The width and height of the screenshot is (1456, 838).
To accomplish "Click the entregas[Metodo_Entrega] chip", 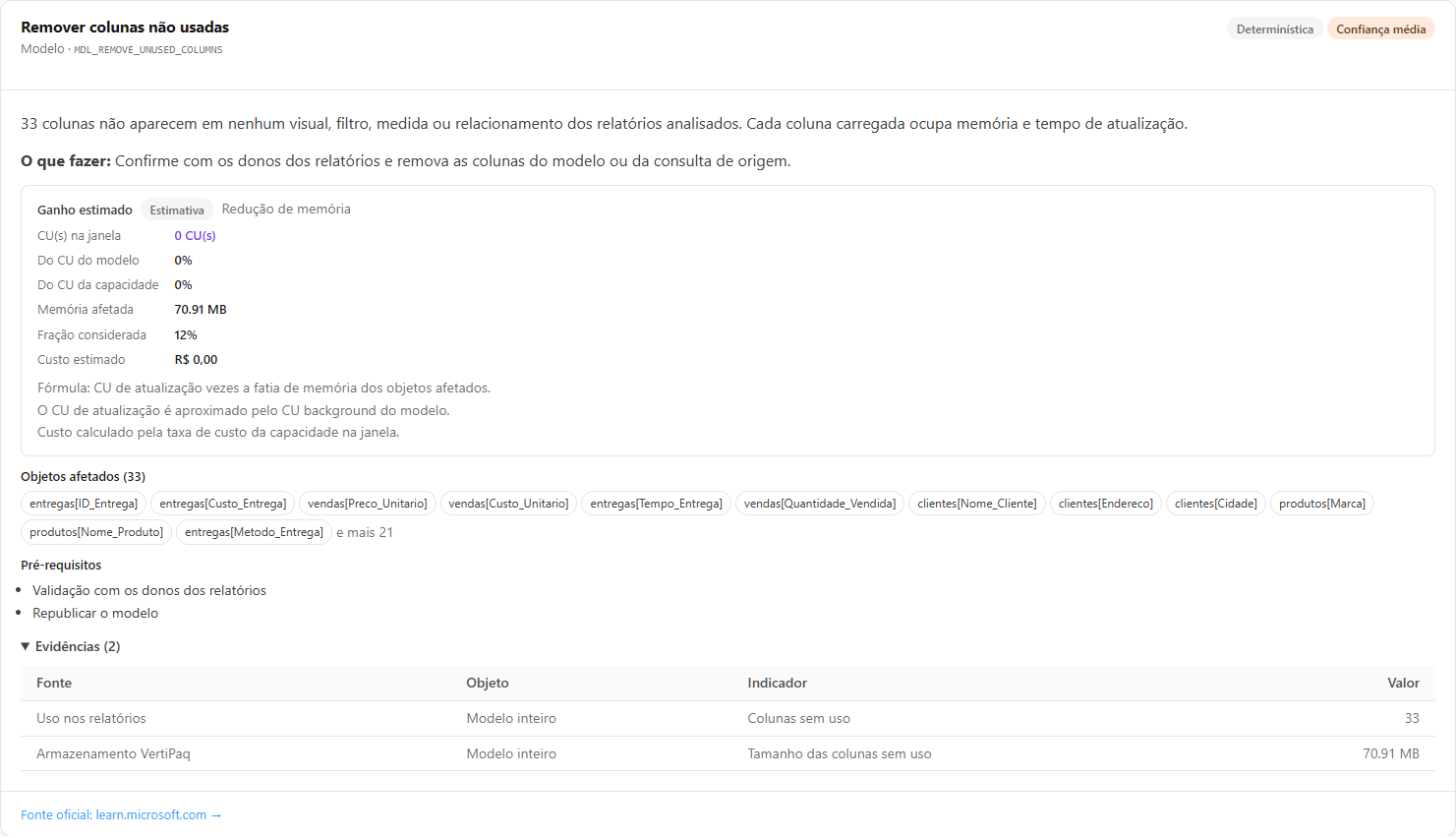I will [x=254, y=532].
